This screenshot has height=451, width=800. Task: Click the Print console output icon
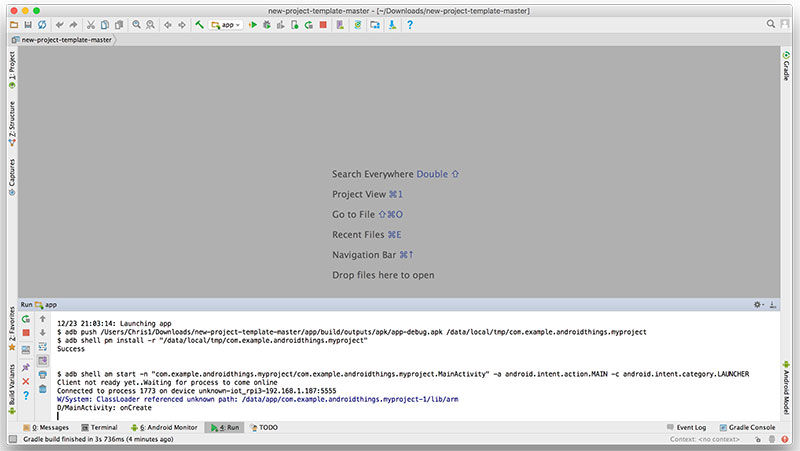(x=43, y=374)
